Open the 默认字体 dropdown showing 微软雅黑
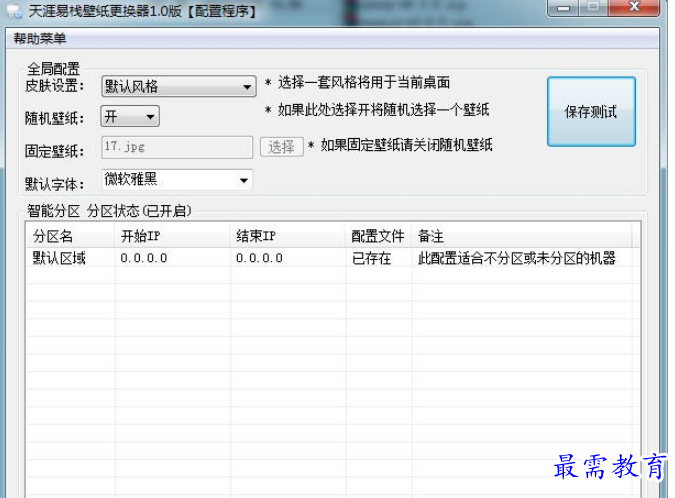The height and width of the screenshot is (498, 675). click(177, 179)
